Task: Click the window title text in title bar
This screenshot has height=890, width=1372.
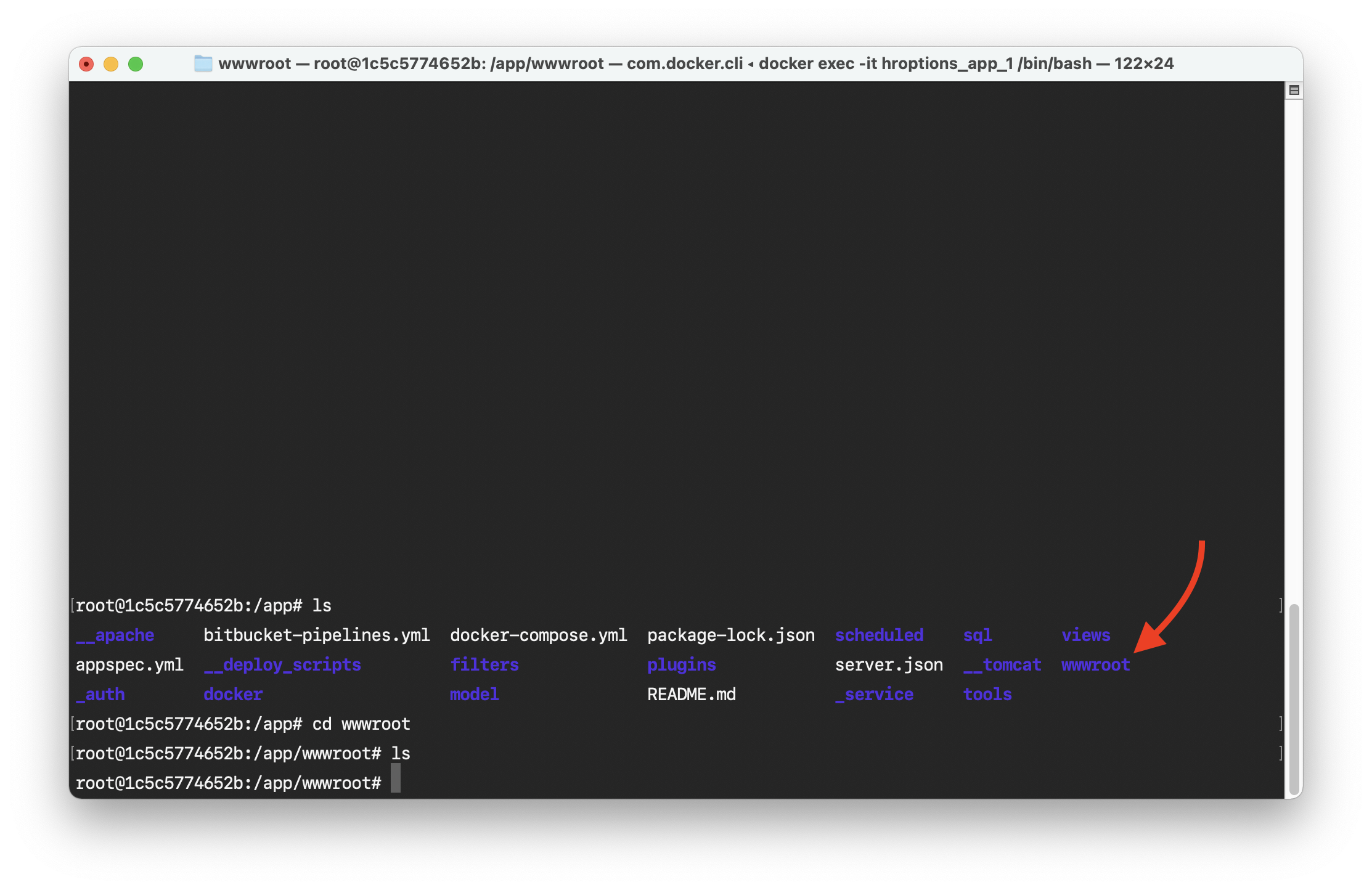Action: pos(695,63)
